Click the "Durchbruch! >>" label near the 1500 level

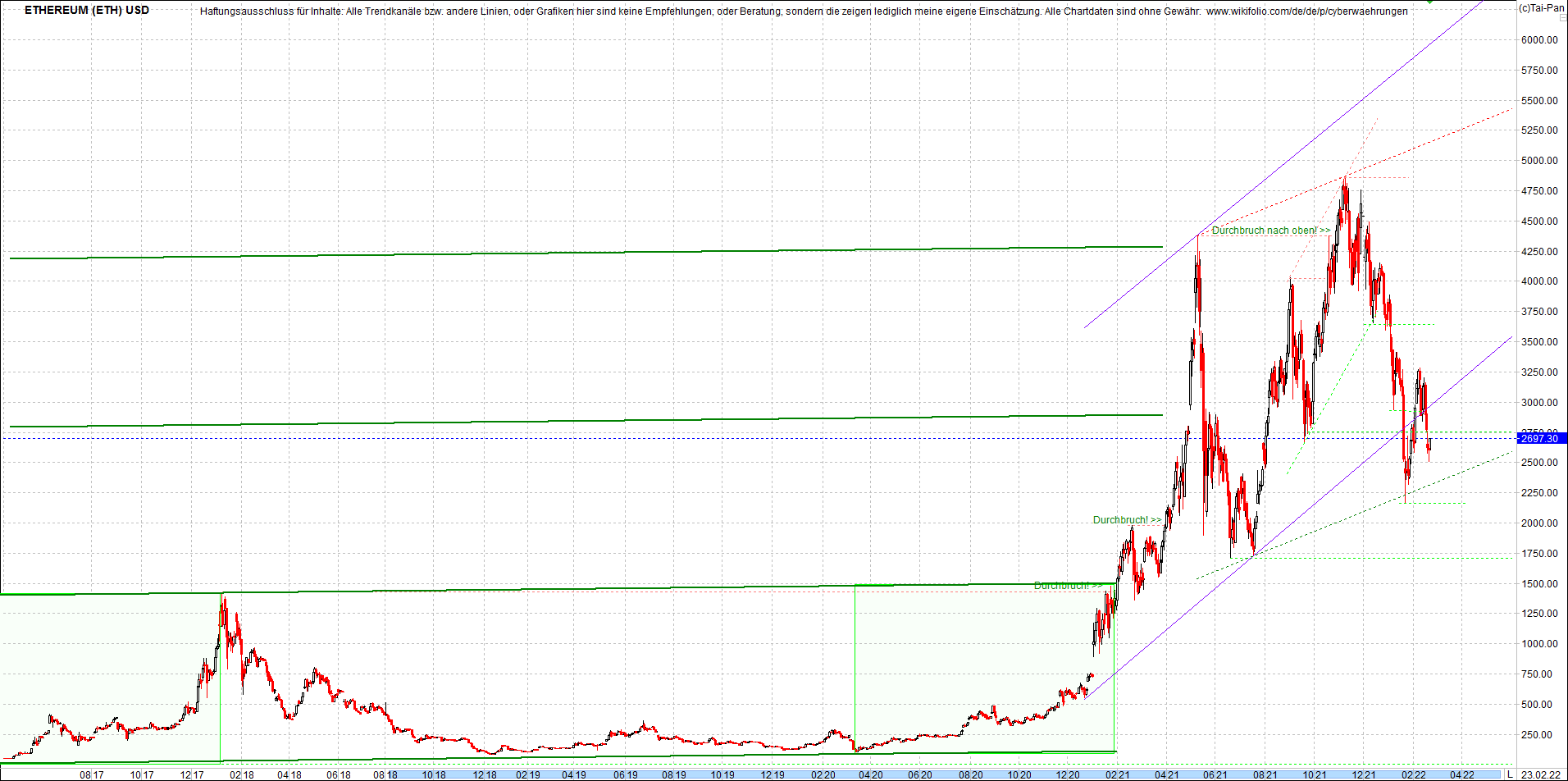coord(1066,585)
